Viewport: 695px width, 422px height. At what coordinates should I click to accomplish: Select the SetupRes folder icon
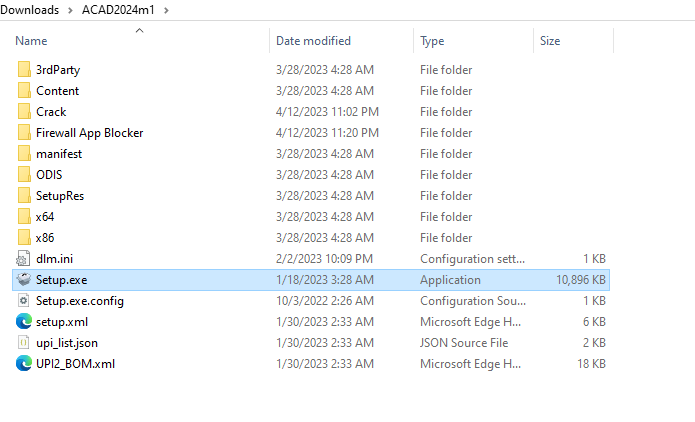click(24, 195)
